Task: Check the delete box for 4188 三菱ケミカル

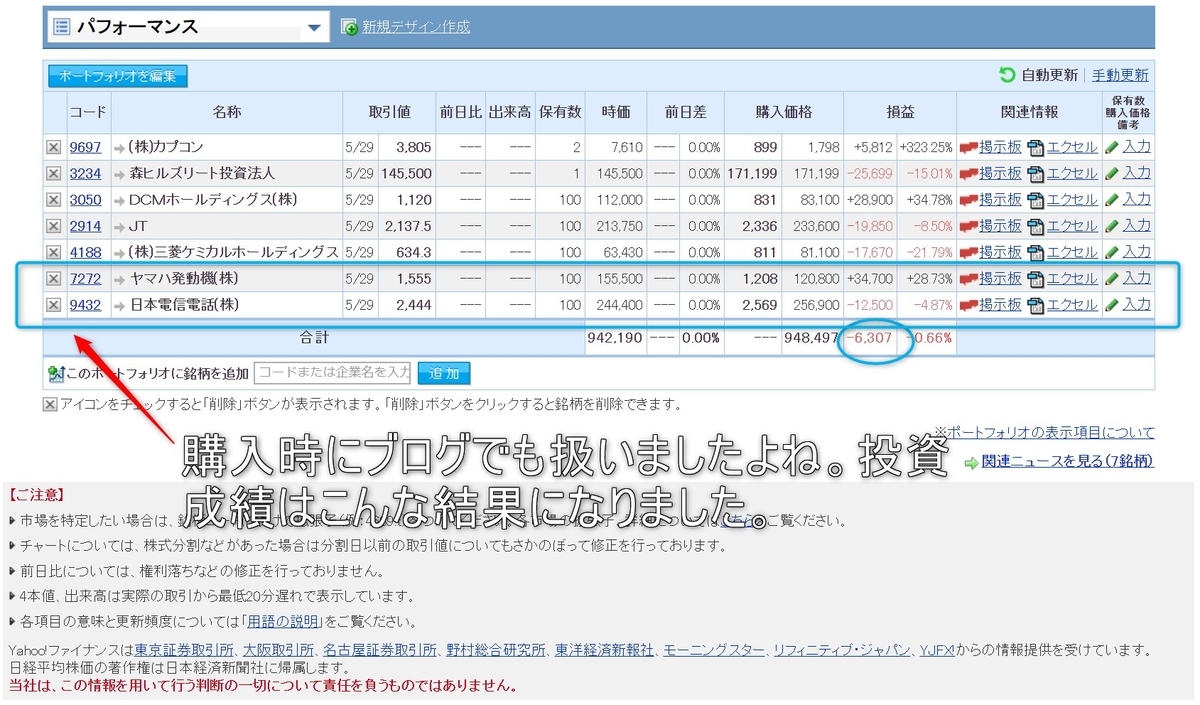Action: coord(53,252)
